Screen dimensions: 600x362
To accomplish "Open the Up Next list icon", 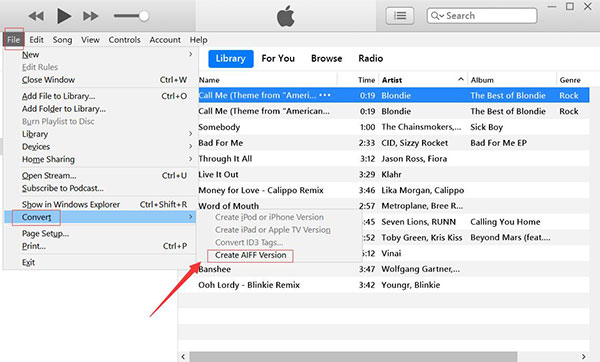I will (400, 16).
